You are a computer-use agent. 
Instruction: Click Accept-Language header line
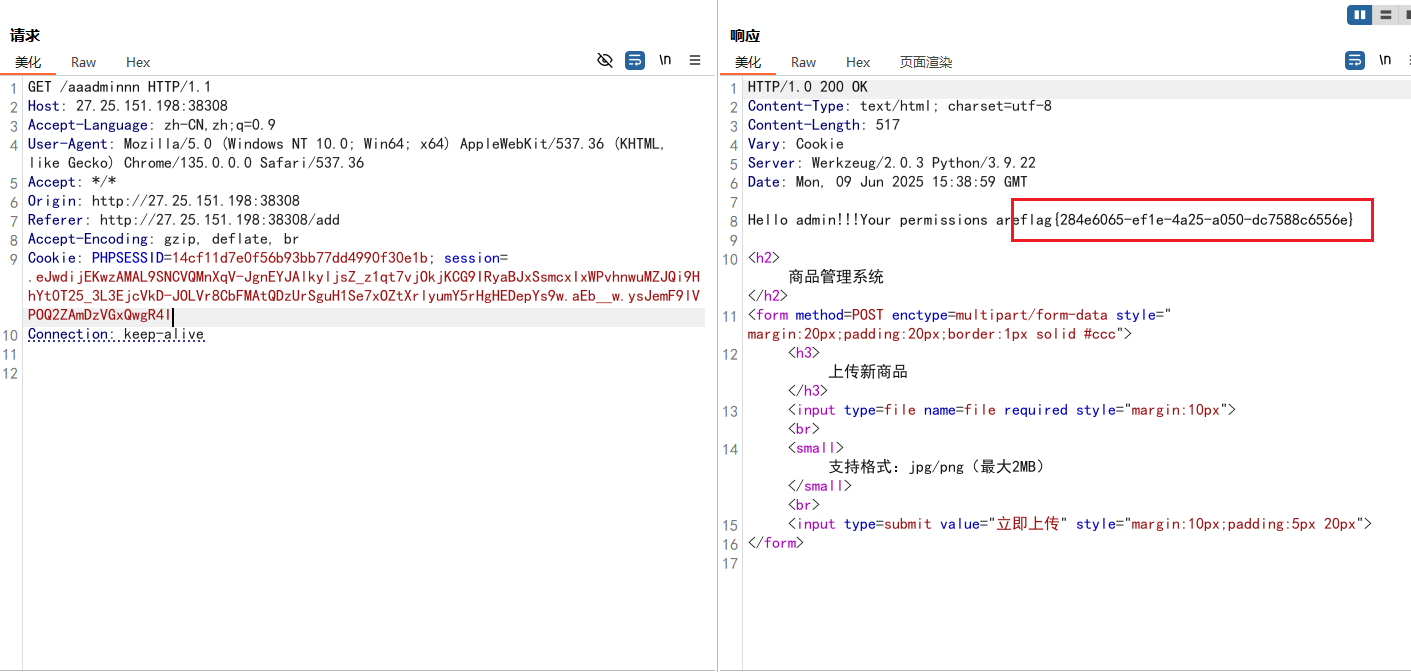pyautogui.click(x=152, y=125)
